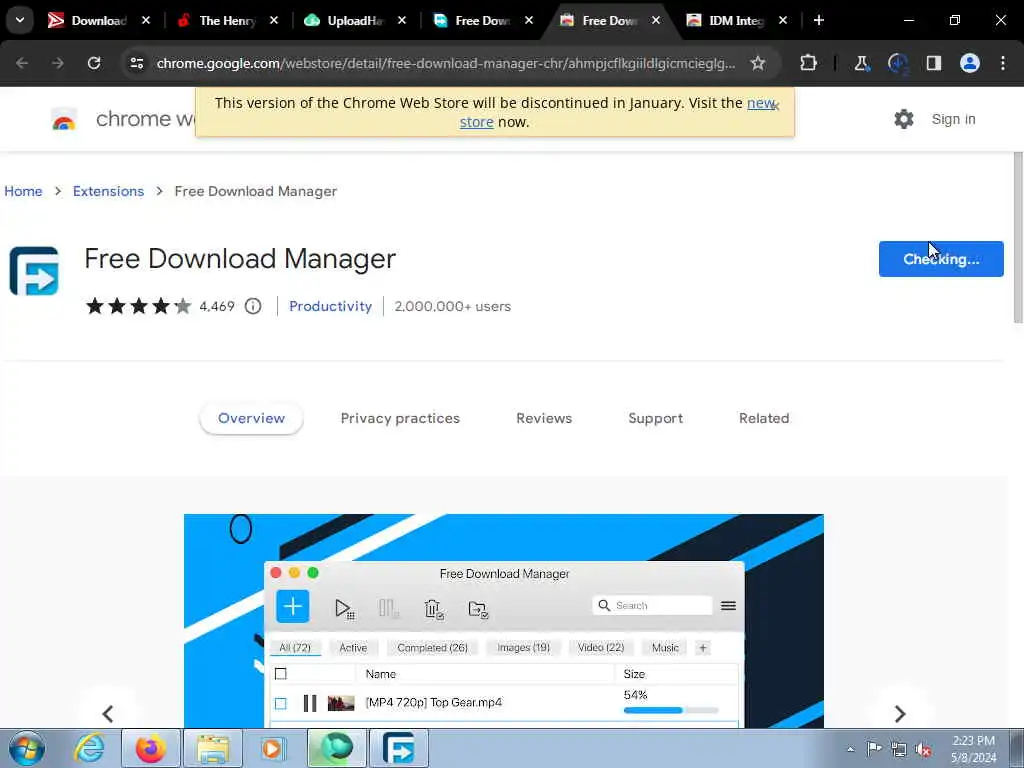This screenshot has width=1024, height=768.
Task: Click the muted volume tray icon
Action: pos(923,749)
